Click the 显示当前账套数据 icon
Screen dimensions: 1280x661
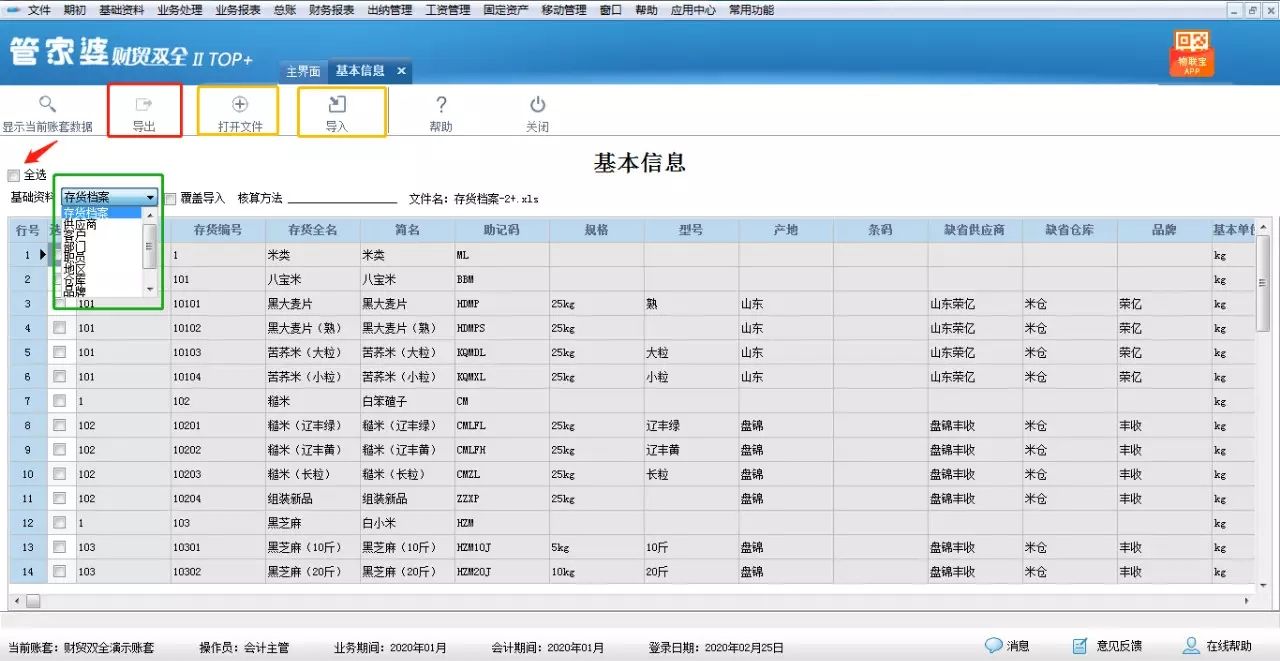[47, 109]
